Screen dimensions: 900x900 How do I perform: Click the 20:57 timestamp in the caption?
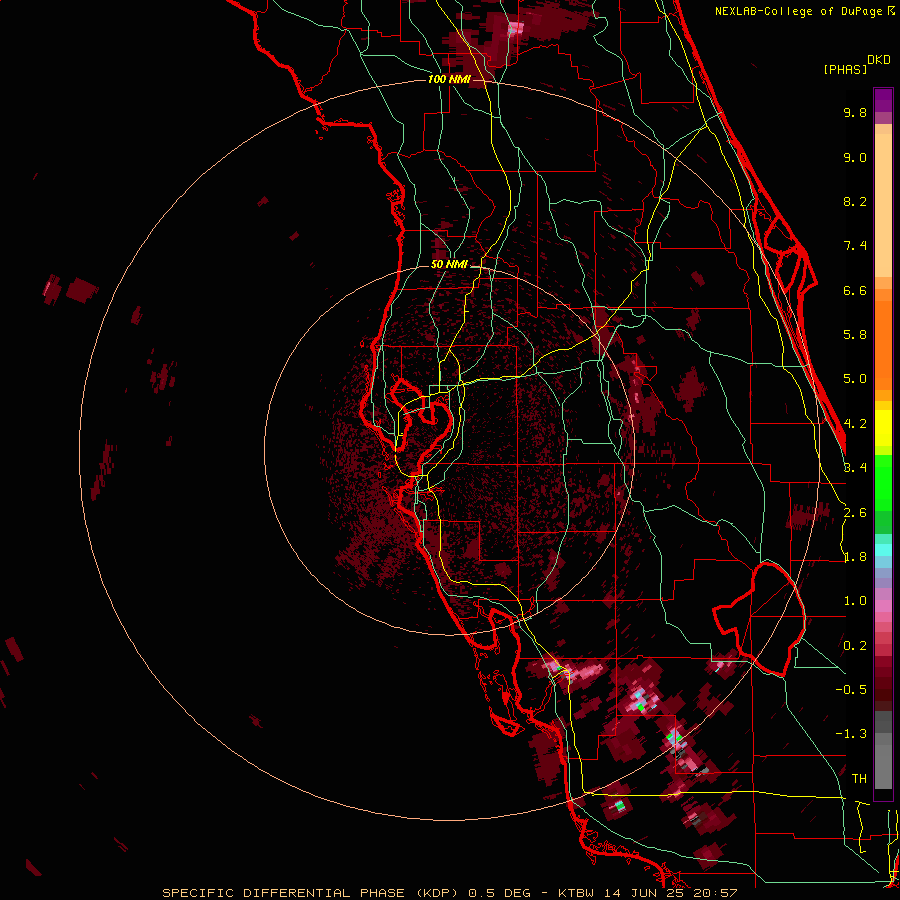click(714, 893)
